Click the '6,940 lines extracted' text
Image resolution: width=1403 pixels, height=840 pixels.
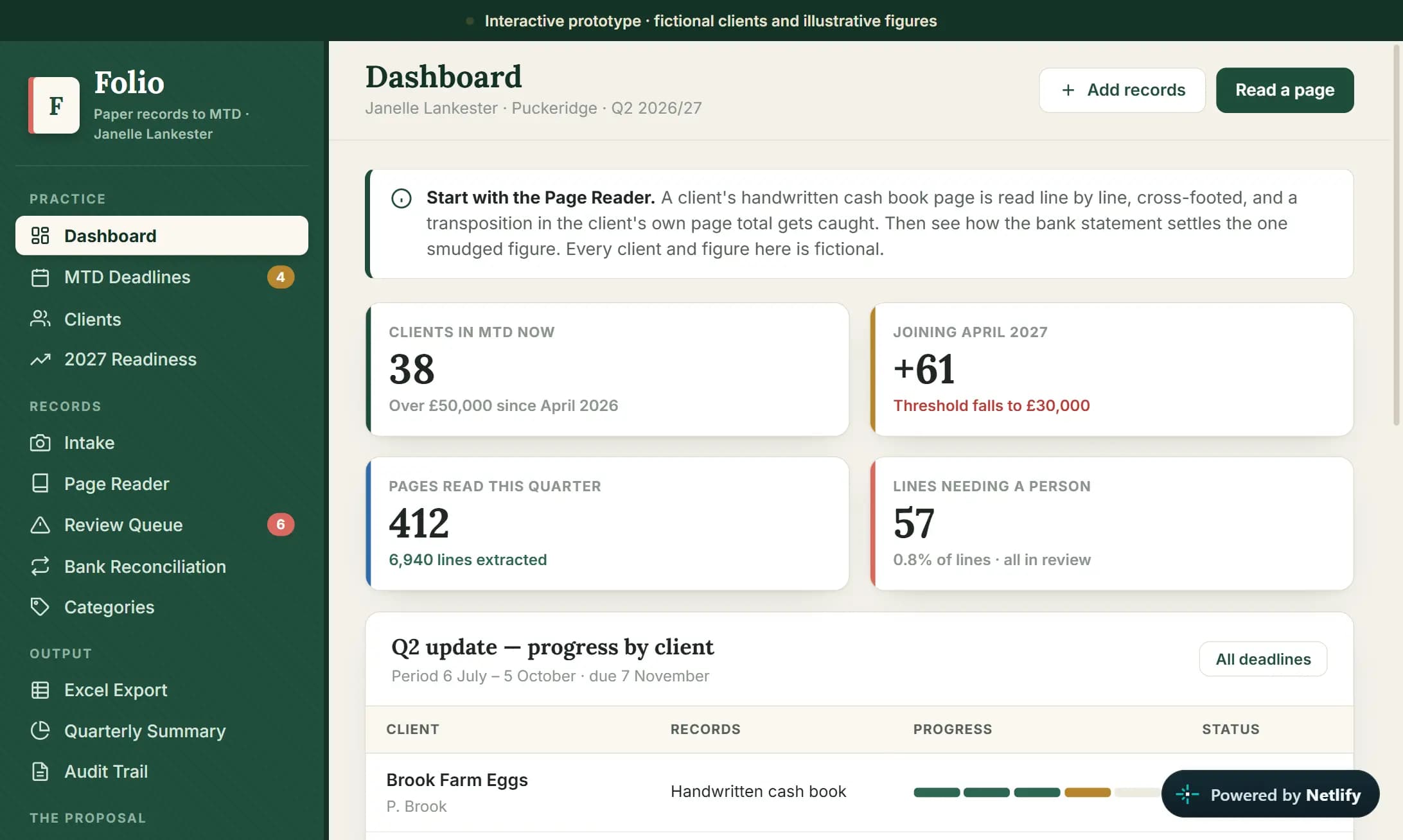(x=468, y=560)
